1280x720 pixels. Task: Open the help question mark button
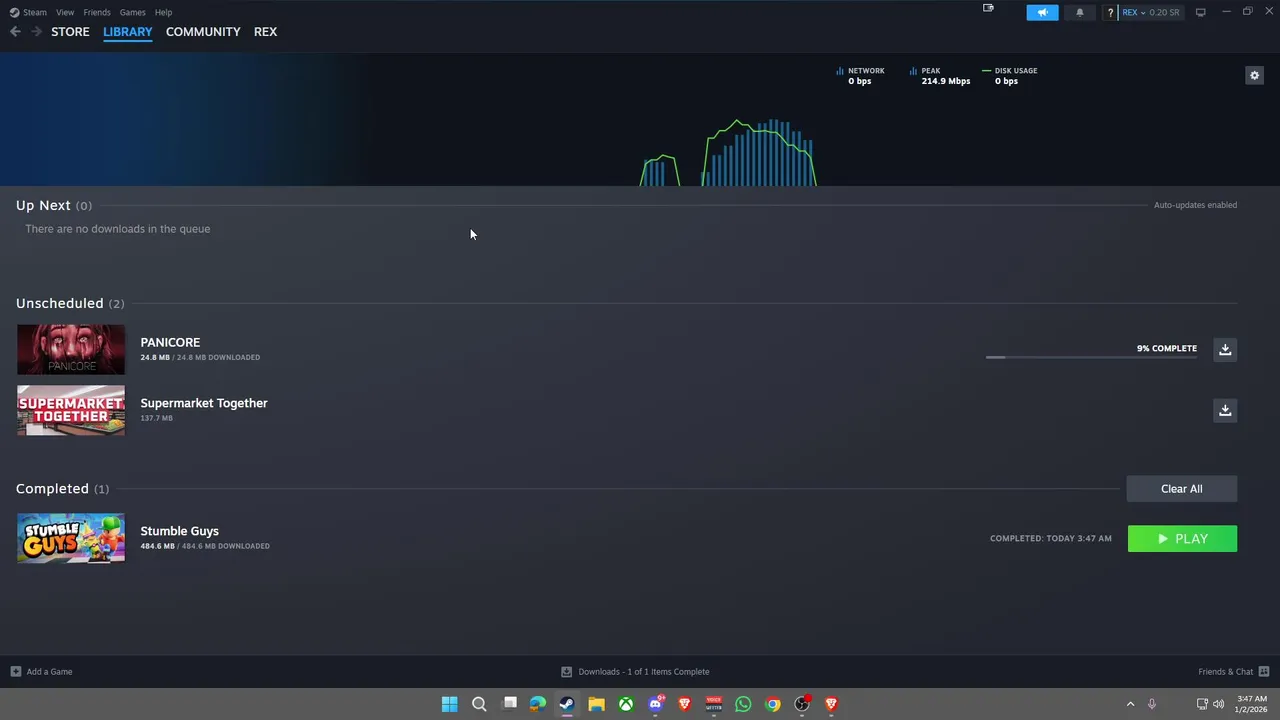(x=1110, y=12)
